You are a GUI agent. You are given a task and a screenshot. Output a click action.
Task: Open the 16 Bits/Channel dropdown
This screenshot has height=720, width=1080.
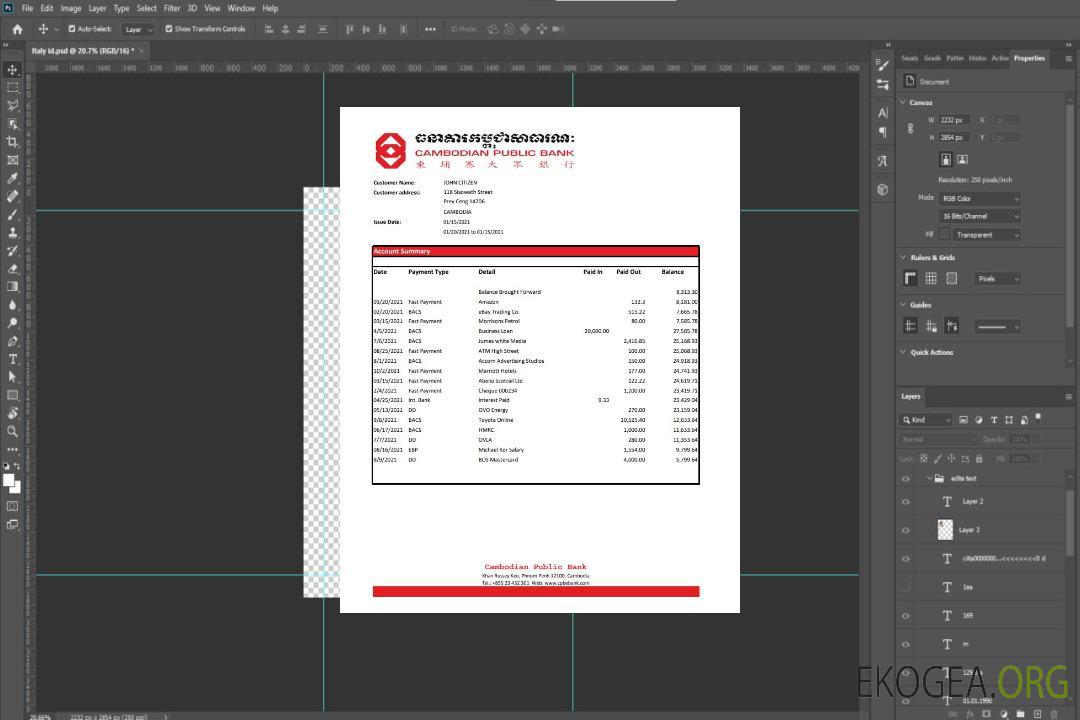[x=980, y=216]
